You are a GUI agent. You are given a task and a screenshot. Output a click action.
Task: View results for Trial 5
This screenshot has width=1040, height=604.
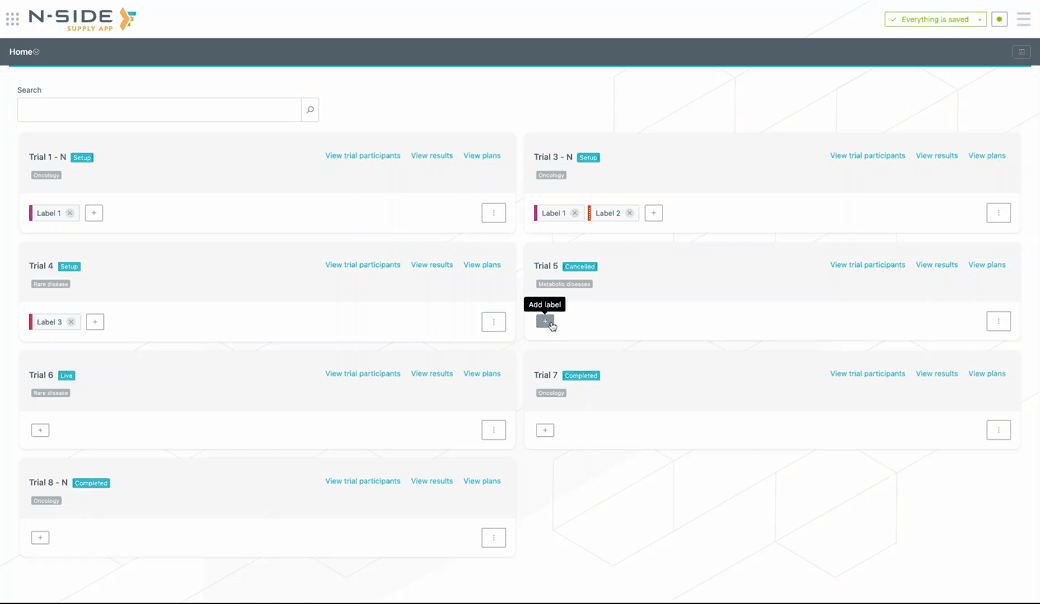point(936,265)
